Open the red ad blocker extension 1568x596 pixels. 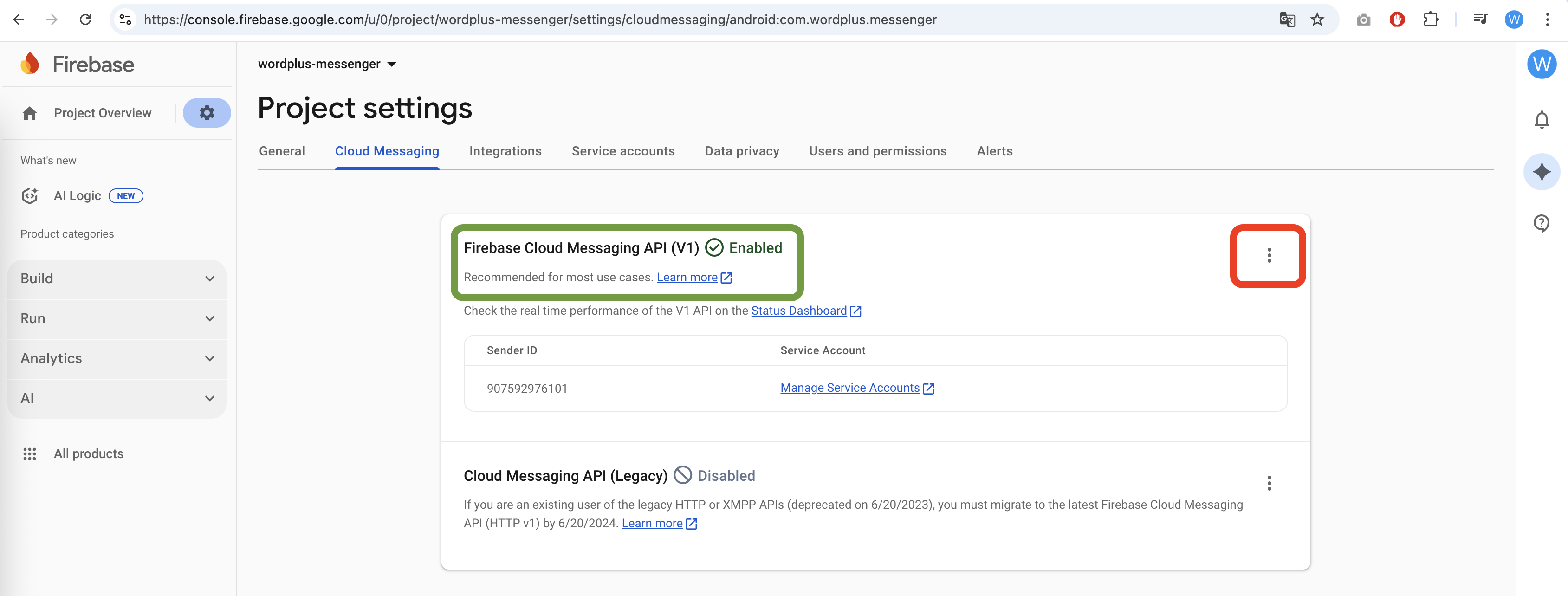[1397, 19]
